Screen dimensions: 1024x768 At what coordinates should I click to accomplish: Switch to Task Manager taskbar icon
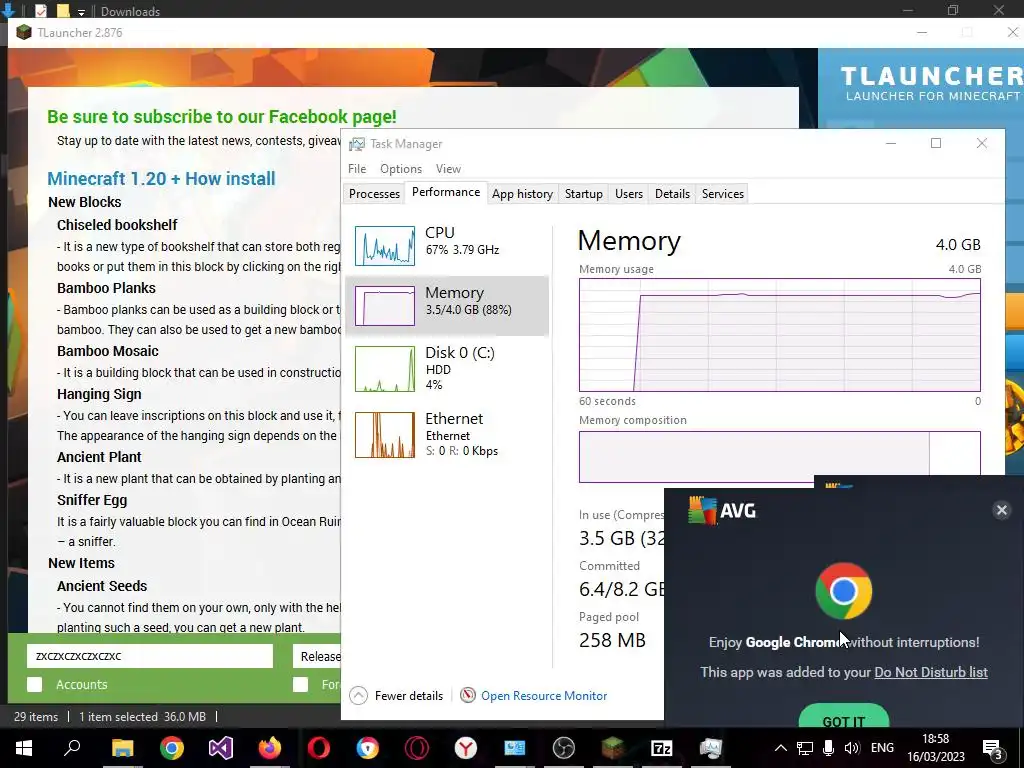(x=711, y=748)
